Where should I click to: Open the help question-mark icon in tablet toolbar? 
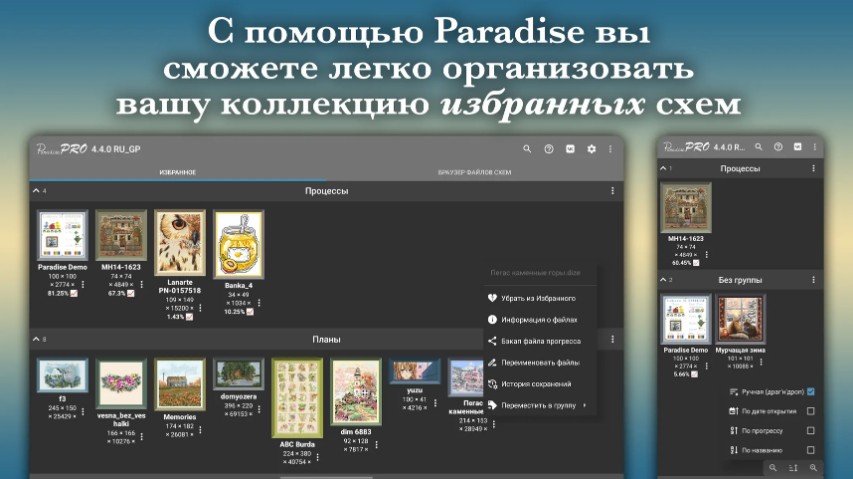548,149
